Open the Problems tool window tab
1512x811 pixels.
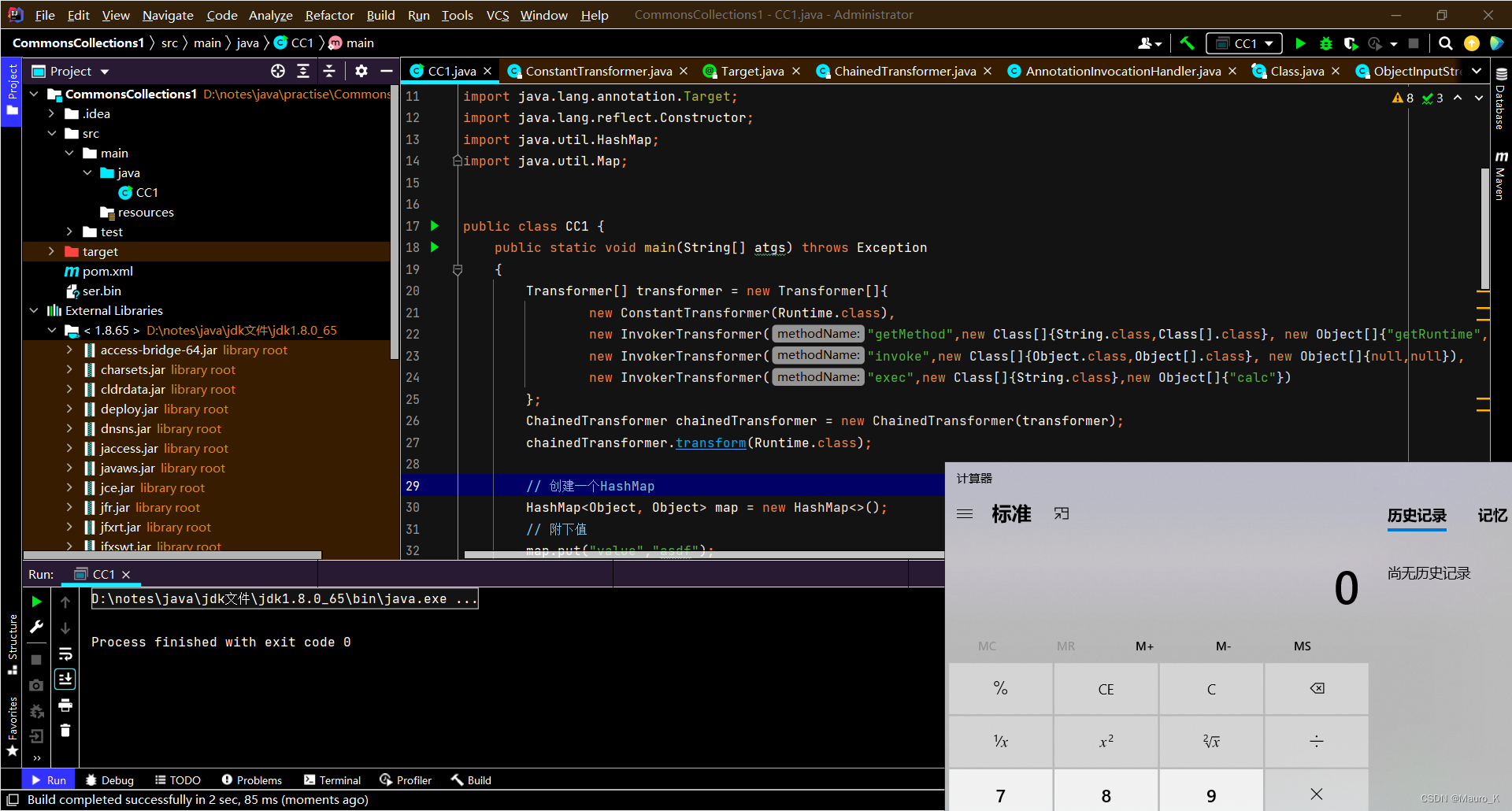[252, 780]
